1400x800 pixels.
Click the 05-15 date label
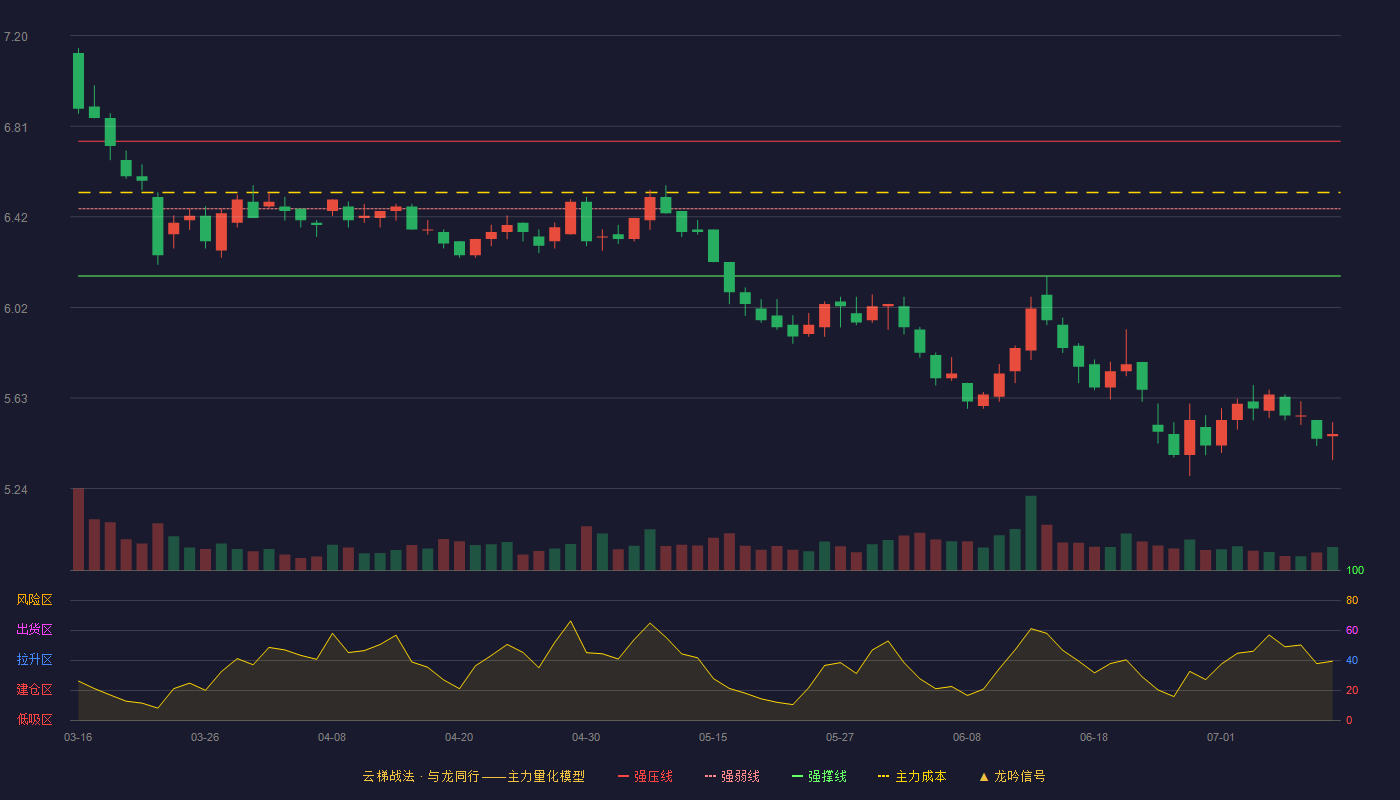[713, 737]
